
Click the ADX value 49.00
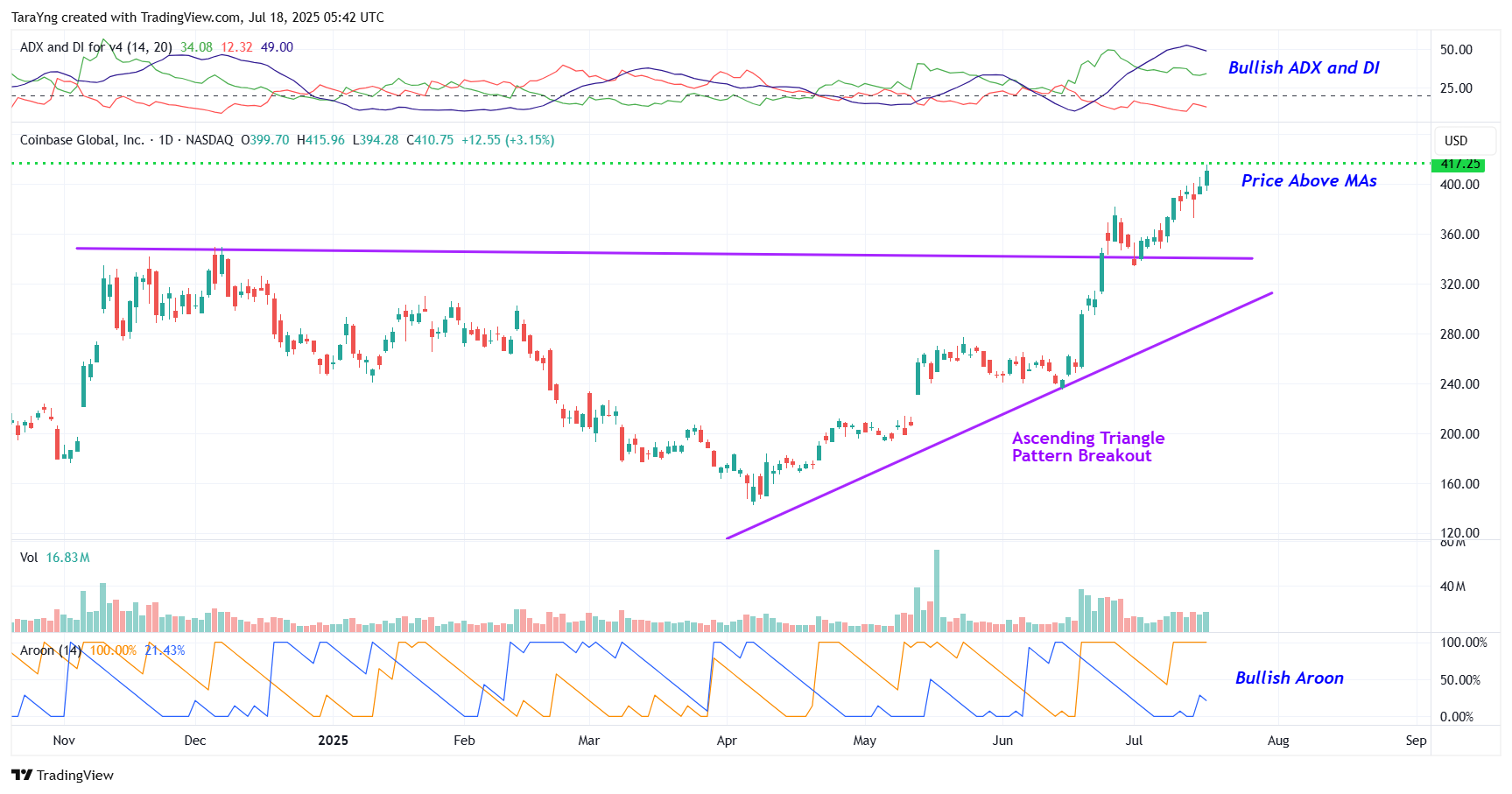click(277, 47)
